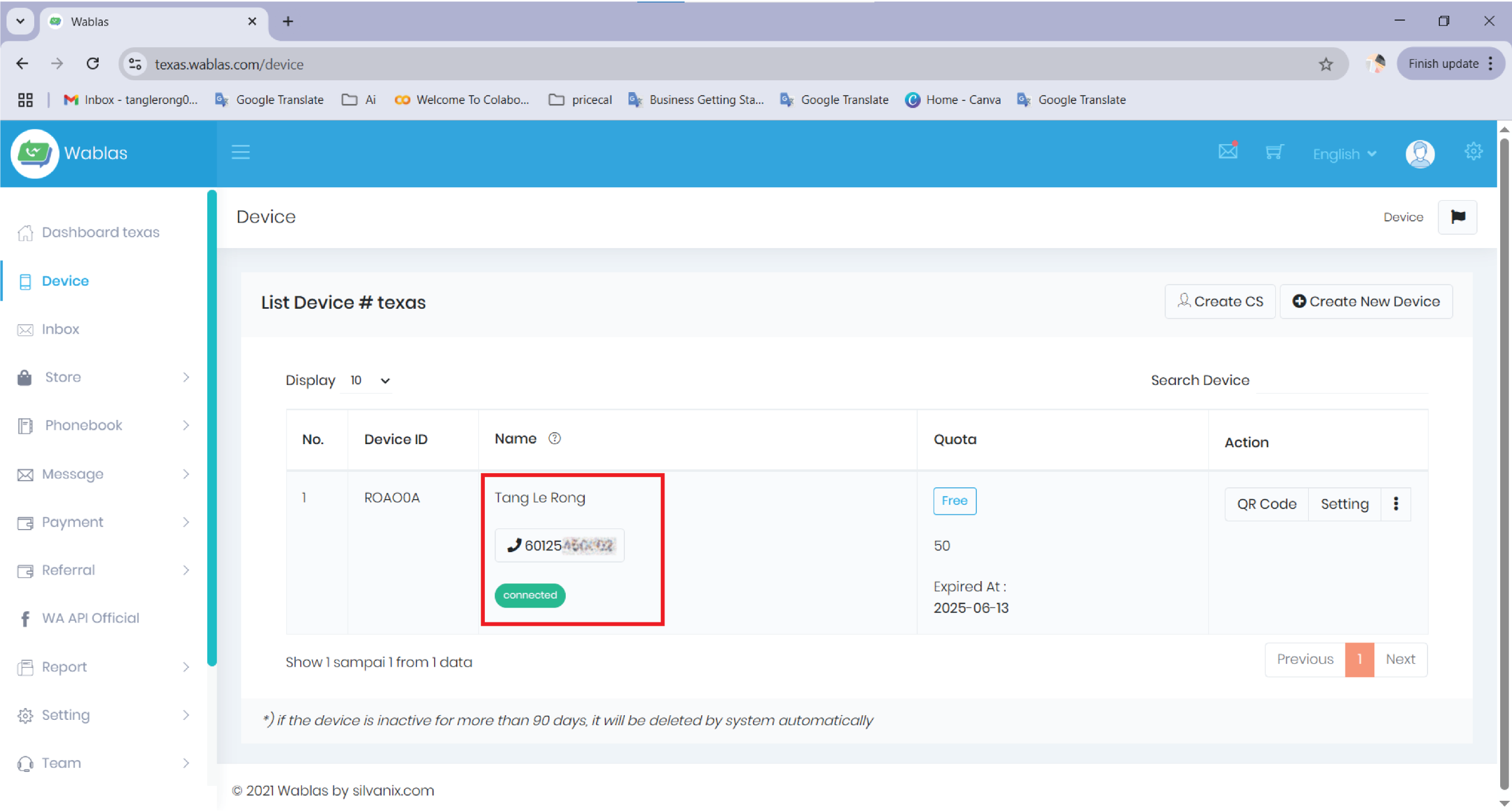Open the three-dot more actions menu
The width and height of the screenshot is (1512, 812).
1396,504
